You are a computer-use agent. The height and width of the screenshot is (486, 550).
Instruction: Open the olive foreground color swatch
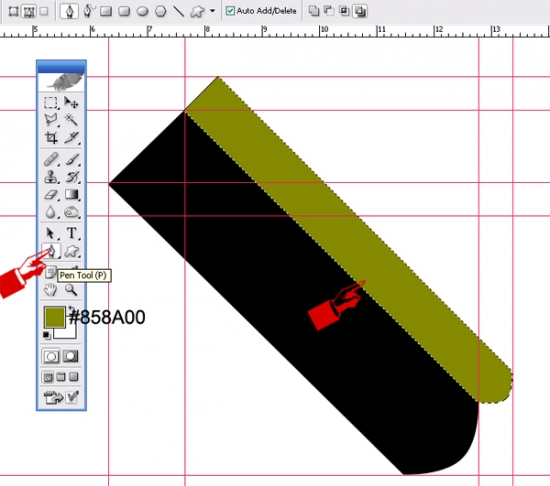(54, 317)
